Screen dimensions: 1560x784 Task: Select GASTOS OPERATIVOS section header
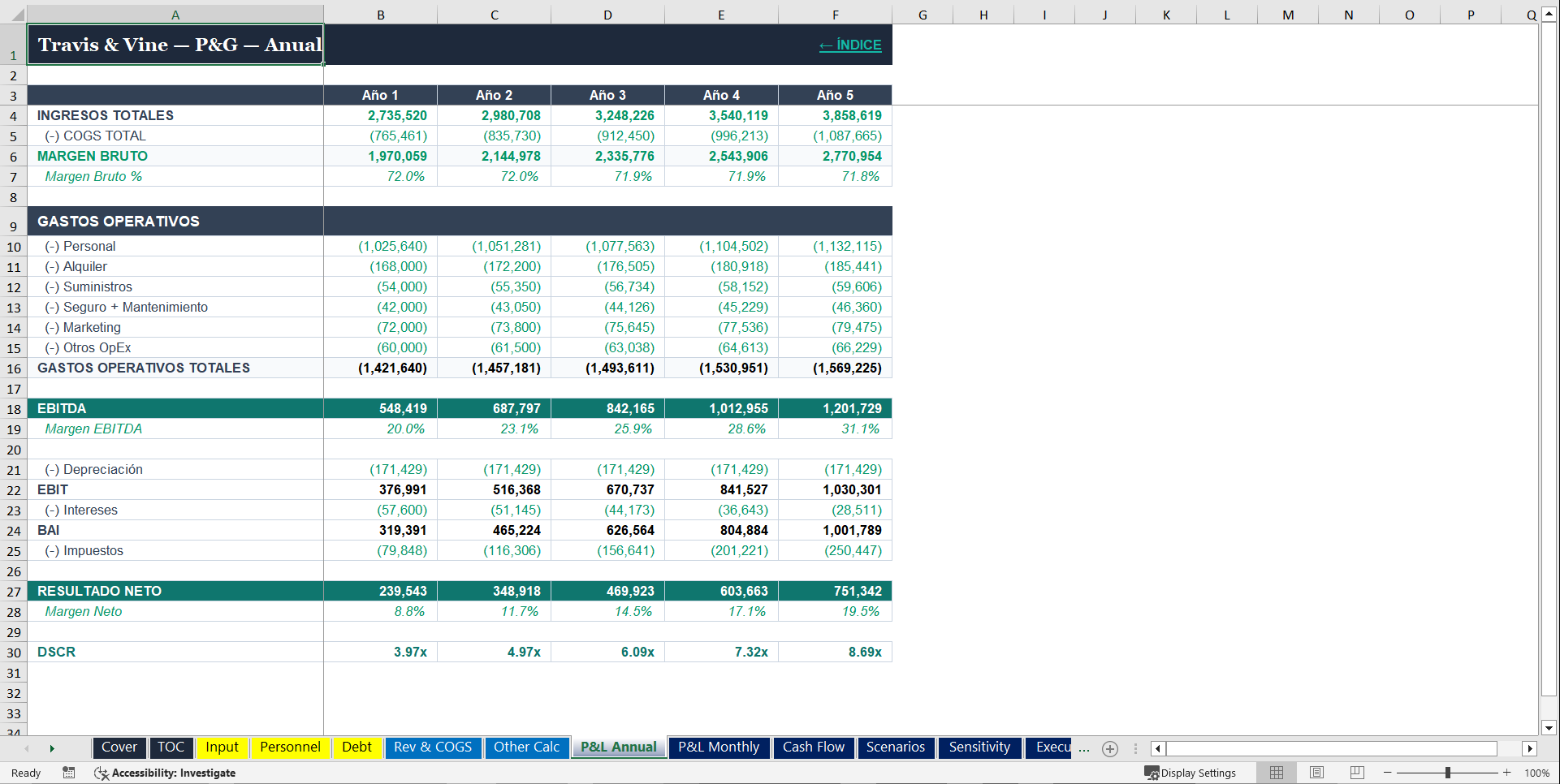coord(175,221)
